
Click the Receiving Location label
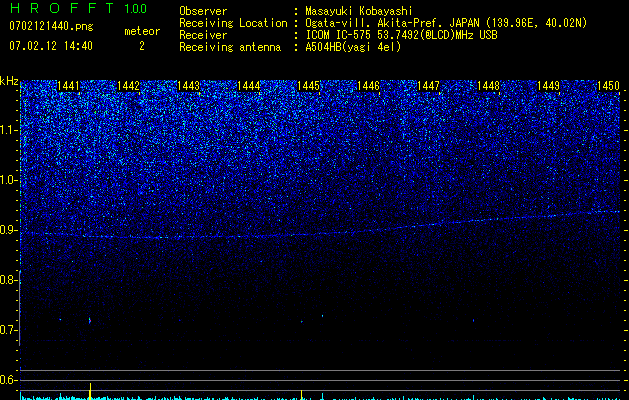pyautogui.click(x=233, y=23)
